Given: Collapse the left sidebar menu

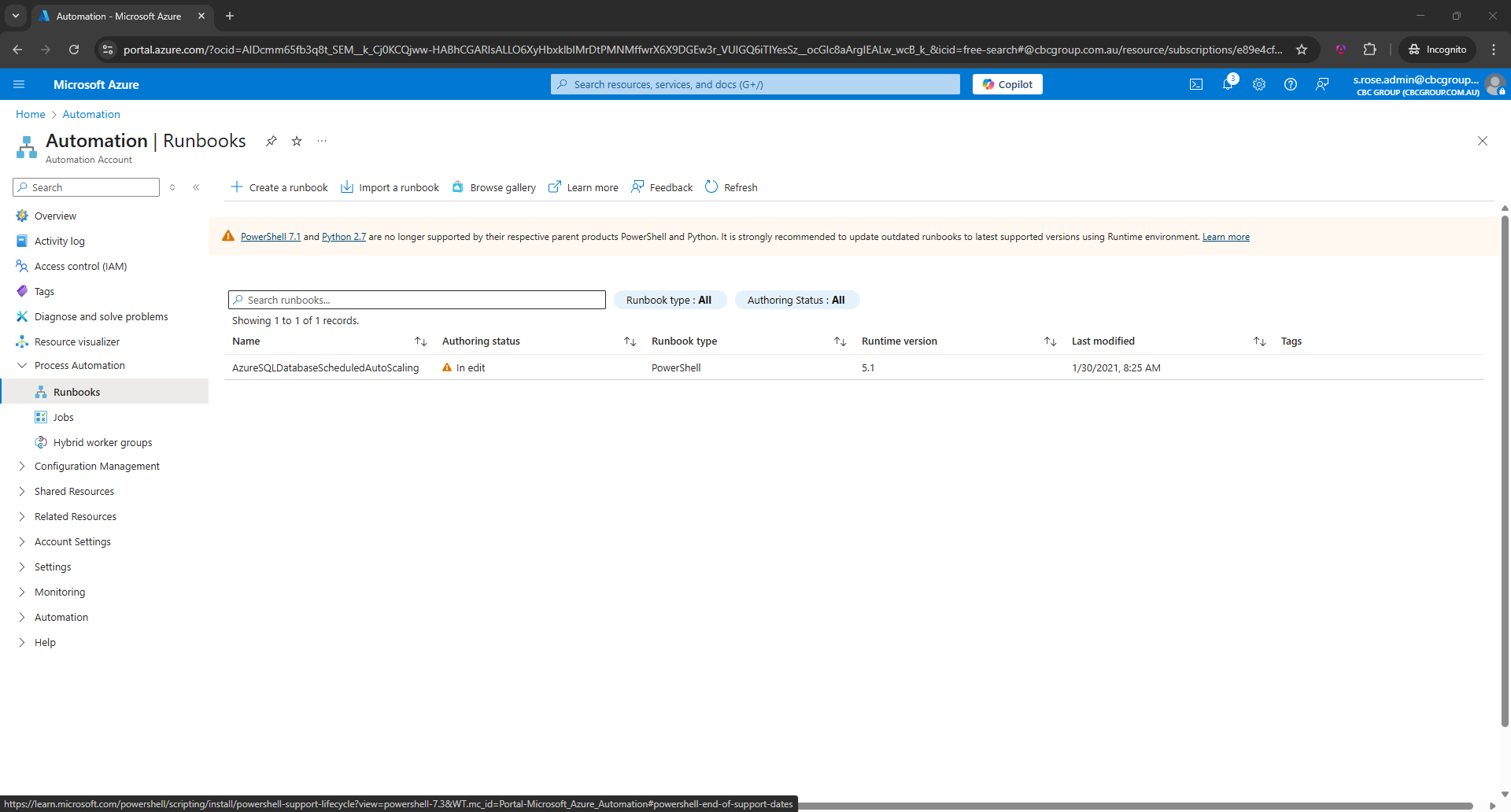Looking at the screenshot, I should pos(196,187).
